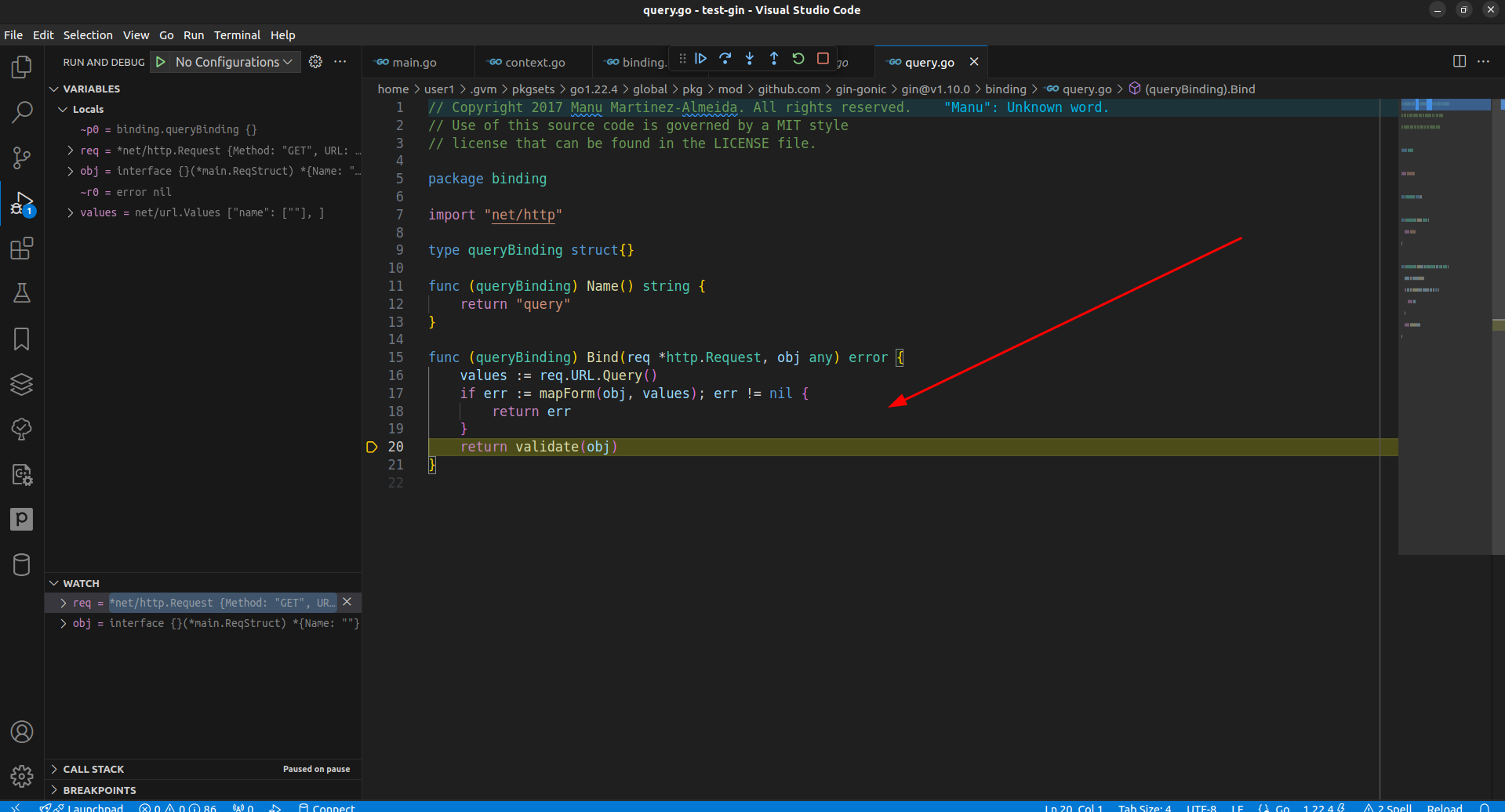This screenshot has width=1505, height=812.
Task: Open launch.json via gear icon
Action: coord(315,62)
